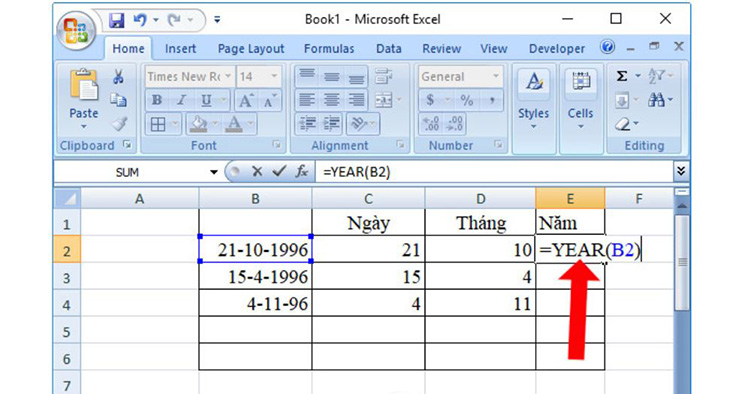Switch to the Formulas tab
The height and width of the screenshot is (394, 750).
329,49
